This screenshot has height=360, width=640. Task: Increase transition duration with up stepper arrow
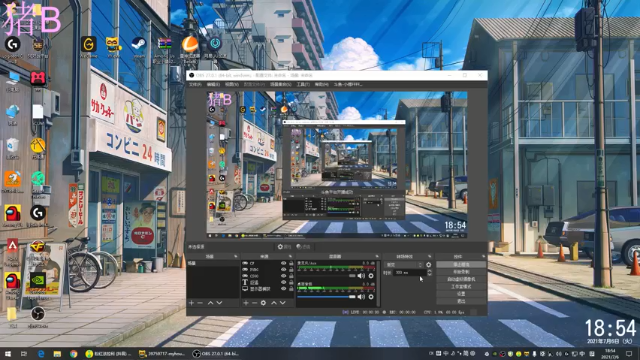pyautogui.click(x=429, y=271)
